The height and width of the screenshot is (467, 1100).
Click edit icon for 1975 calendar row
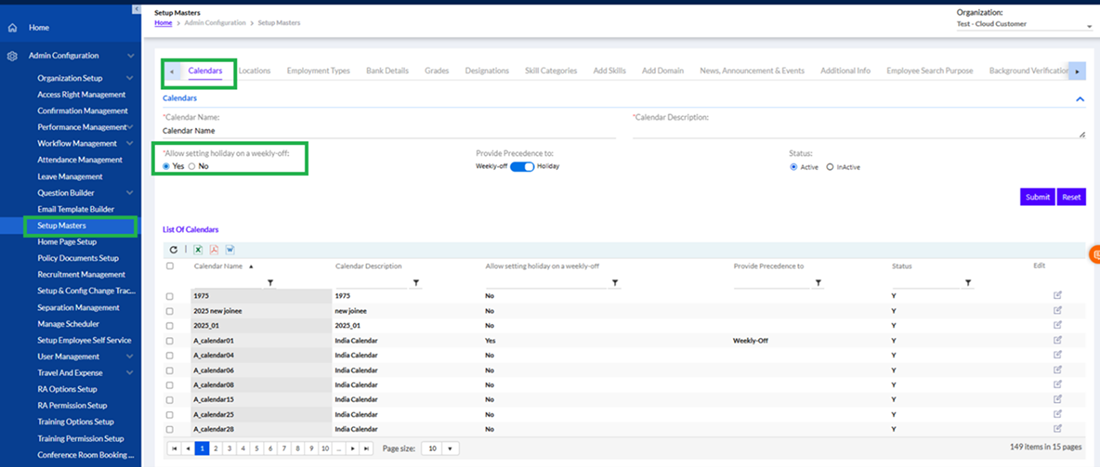[x=1058, y=296]
